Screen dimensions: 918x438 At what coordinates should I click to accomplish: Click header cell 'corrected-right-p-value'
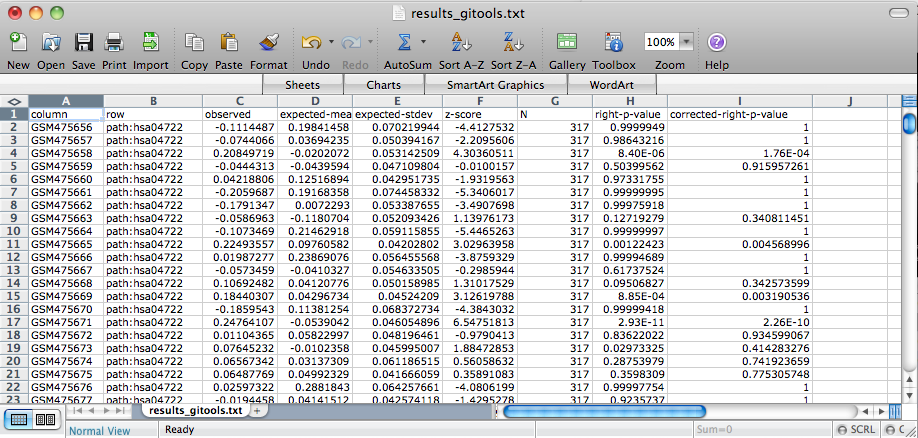pos(740,114)
